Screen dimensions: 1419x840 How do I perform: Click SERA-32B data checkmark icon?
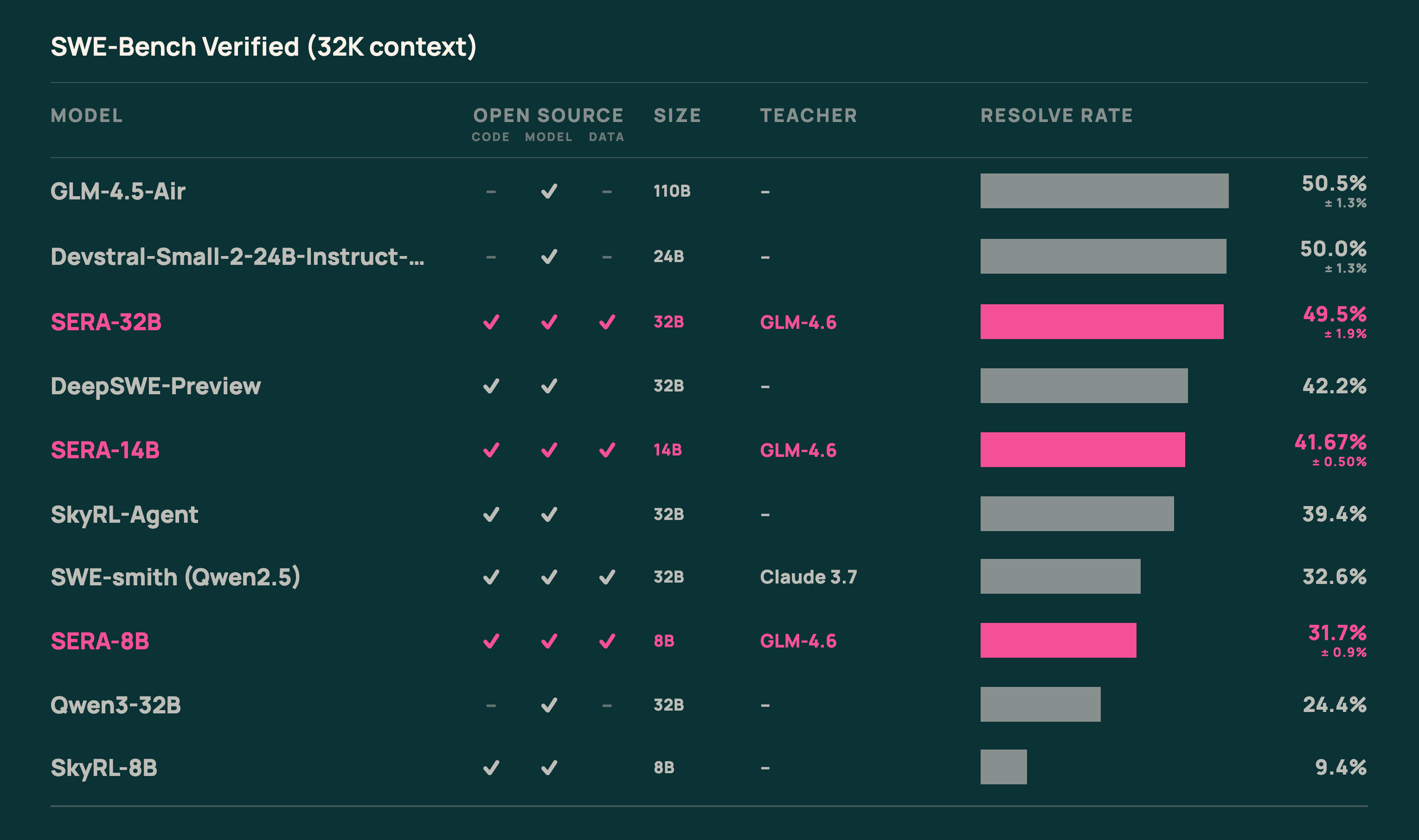607,322
